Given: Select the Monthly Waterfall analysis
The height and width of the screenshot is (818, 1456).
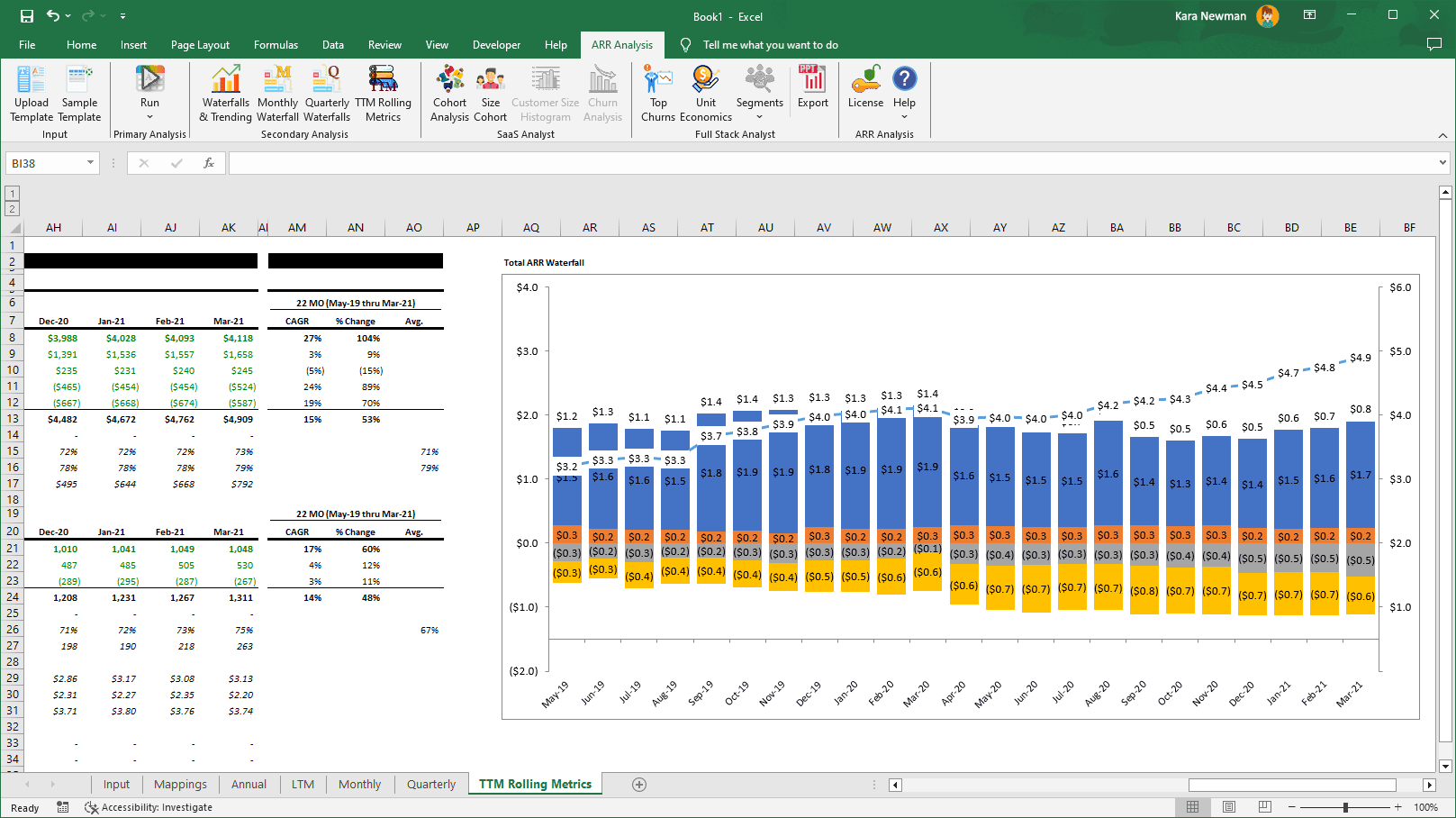Looking at the screenshot, I should point(277,93).
